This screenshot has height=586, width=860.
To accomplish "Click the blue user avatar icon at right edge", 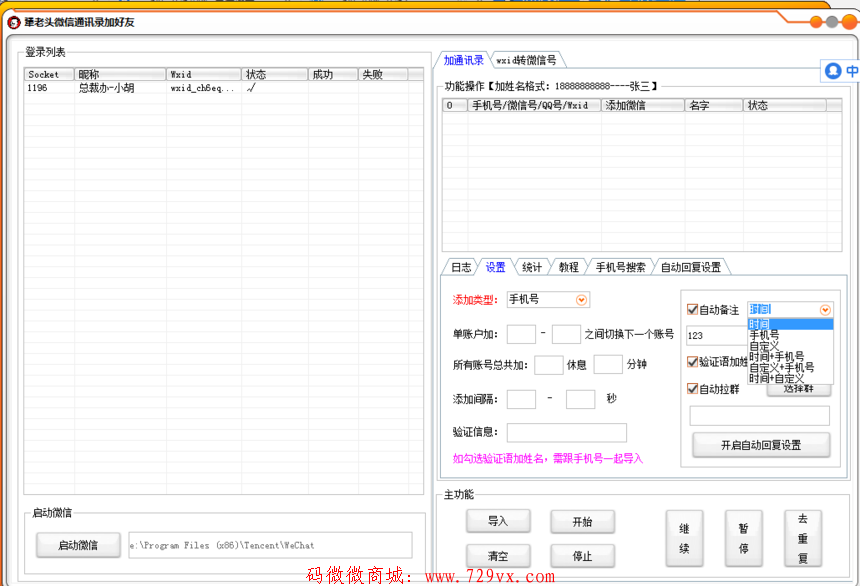I will [x=833, y=70].
